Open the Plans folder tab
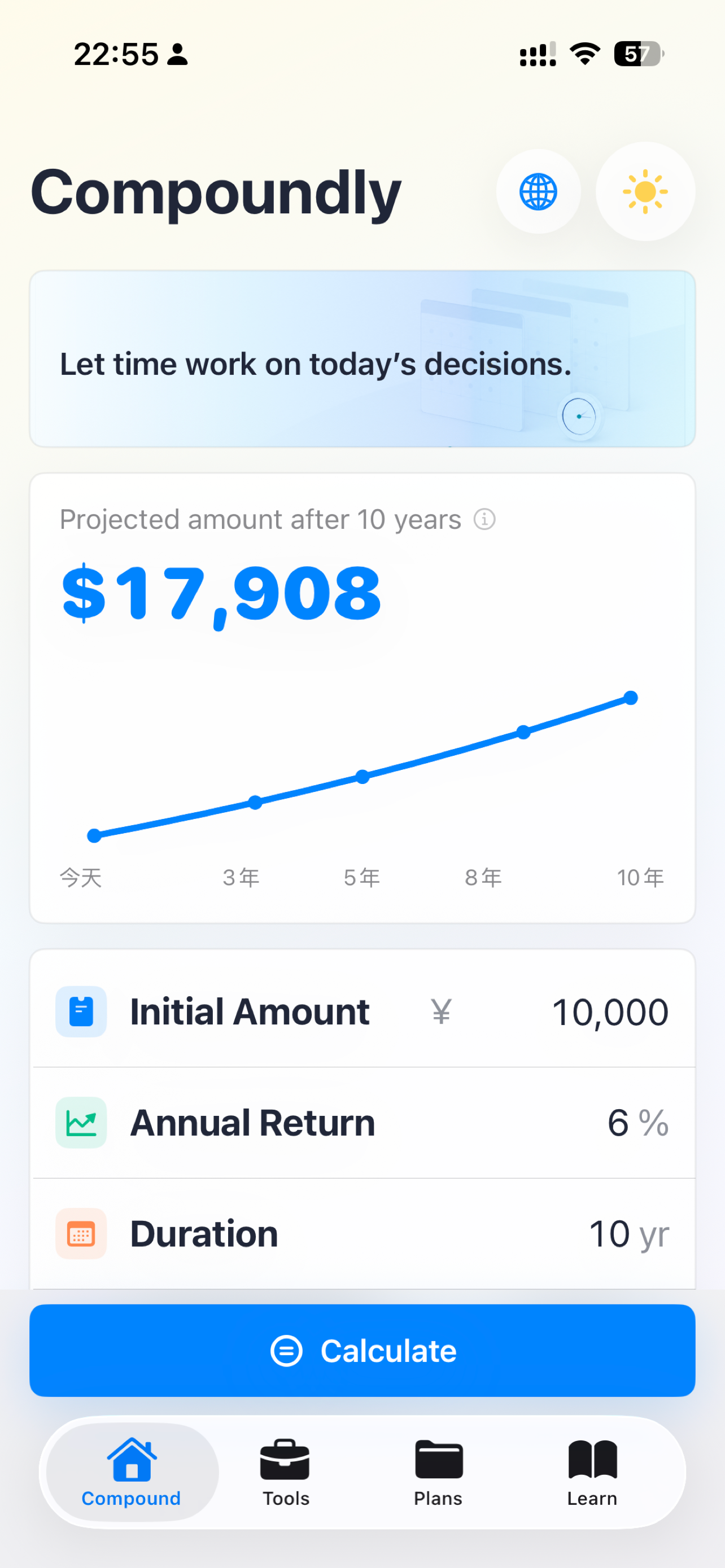The height and width of the screenshot is (1568, 725). pyautogui.click(x=438, y=1473)
